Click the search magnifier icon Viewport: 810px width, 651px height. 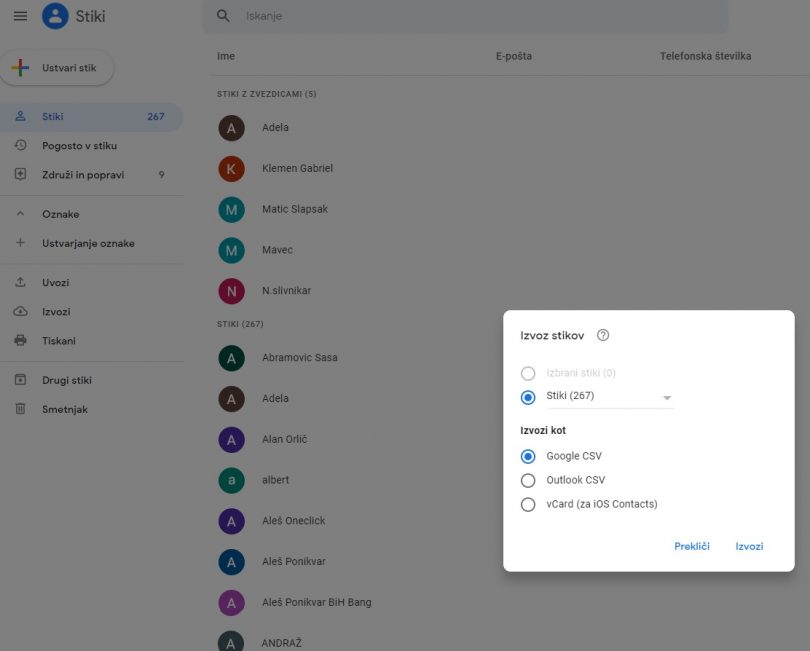224,16
